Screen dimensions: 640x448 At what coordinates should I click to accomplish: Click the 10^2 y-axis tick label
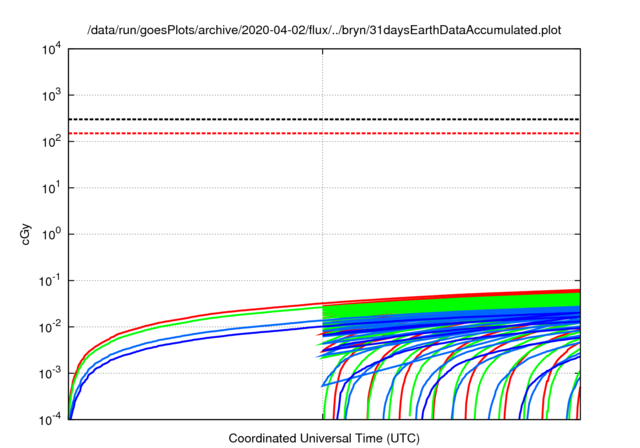[x=52, y=142]
